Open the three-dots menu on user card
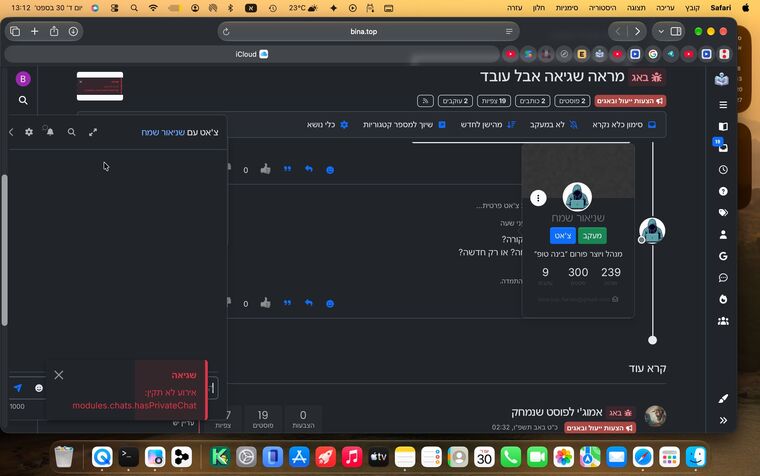This screenshot has height=476, width=760. tap(538, 198)
